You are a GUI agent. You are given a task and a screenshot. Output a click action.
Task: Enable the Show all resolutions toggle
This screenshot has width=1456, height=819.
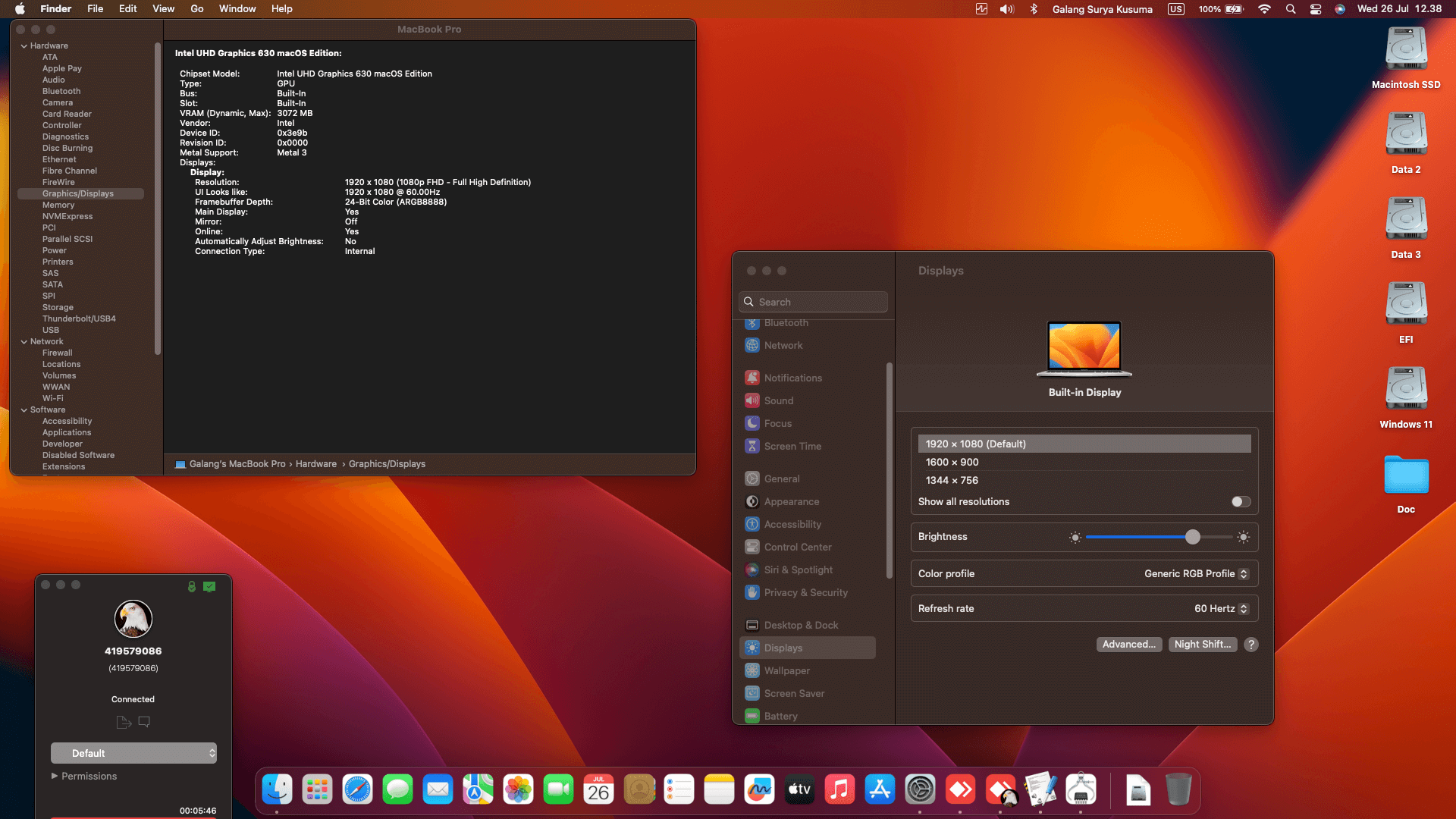1239,501
